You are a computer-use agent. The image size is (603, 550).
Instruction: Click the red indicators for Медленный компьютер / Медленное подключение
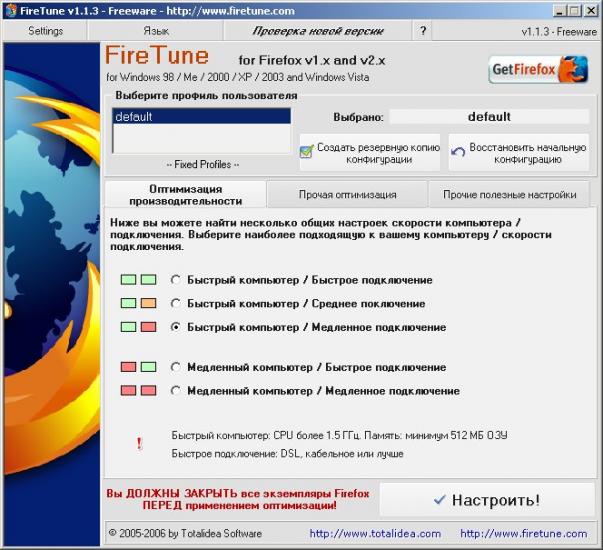click(x=138, y=390)
